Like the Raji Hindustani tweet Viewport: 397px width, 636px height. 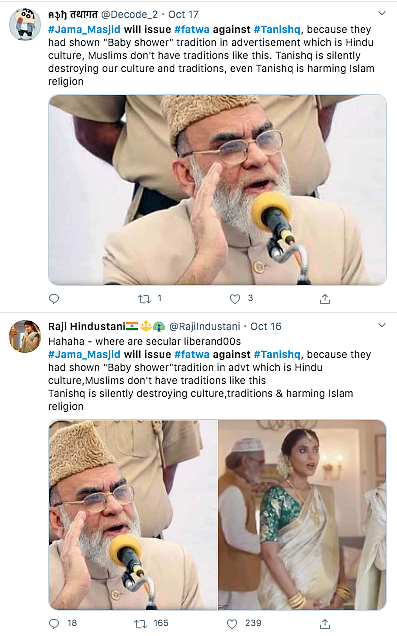pyautogui.click(x=232, y=623)
